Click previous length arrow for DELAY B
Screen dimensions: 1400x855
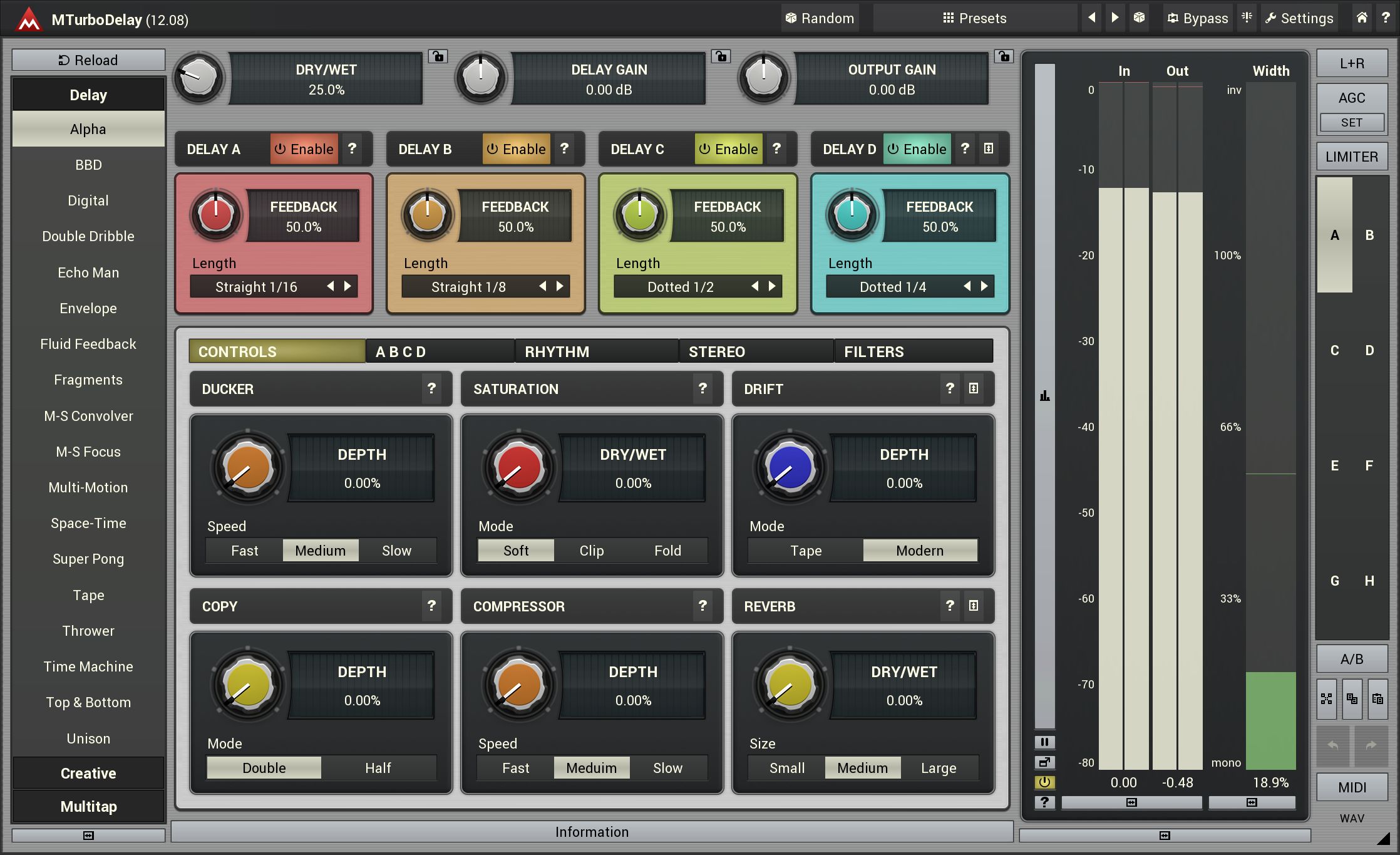(542, 286)
